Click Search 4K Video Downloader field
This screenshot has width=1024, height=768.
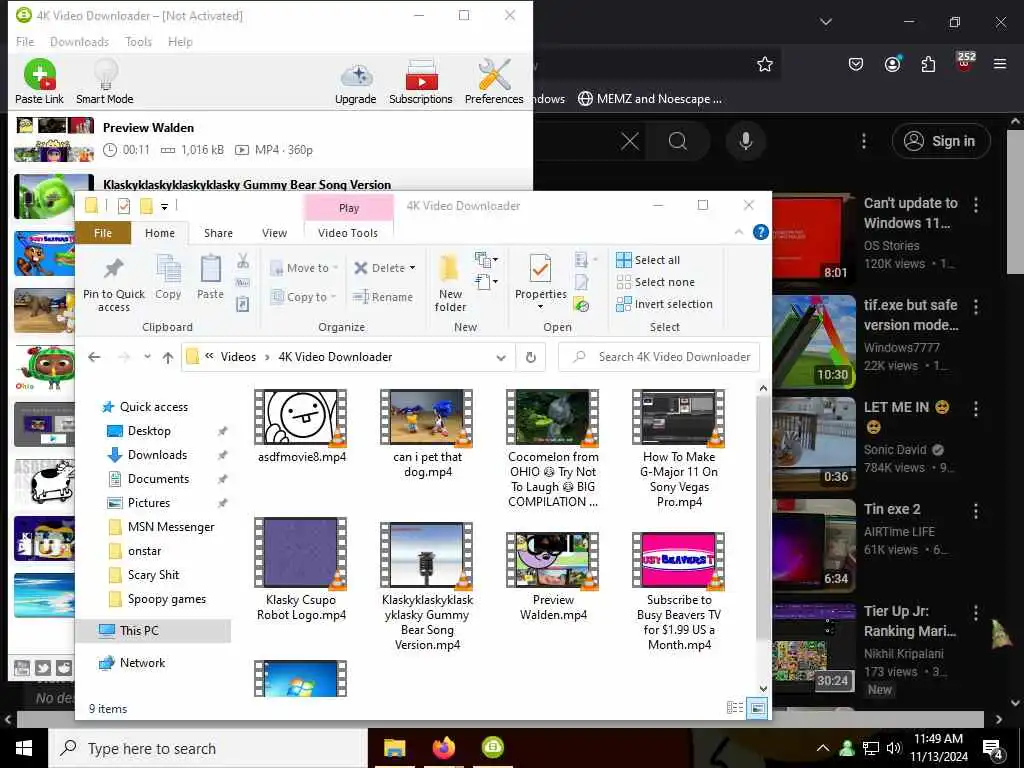659,357
